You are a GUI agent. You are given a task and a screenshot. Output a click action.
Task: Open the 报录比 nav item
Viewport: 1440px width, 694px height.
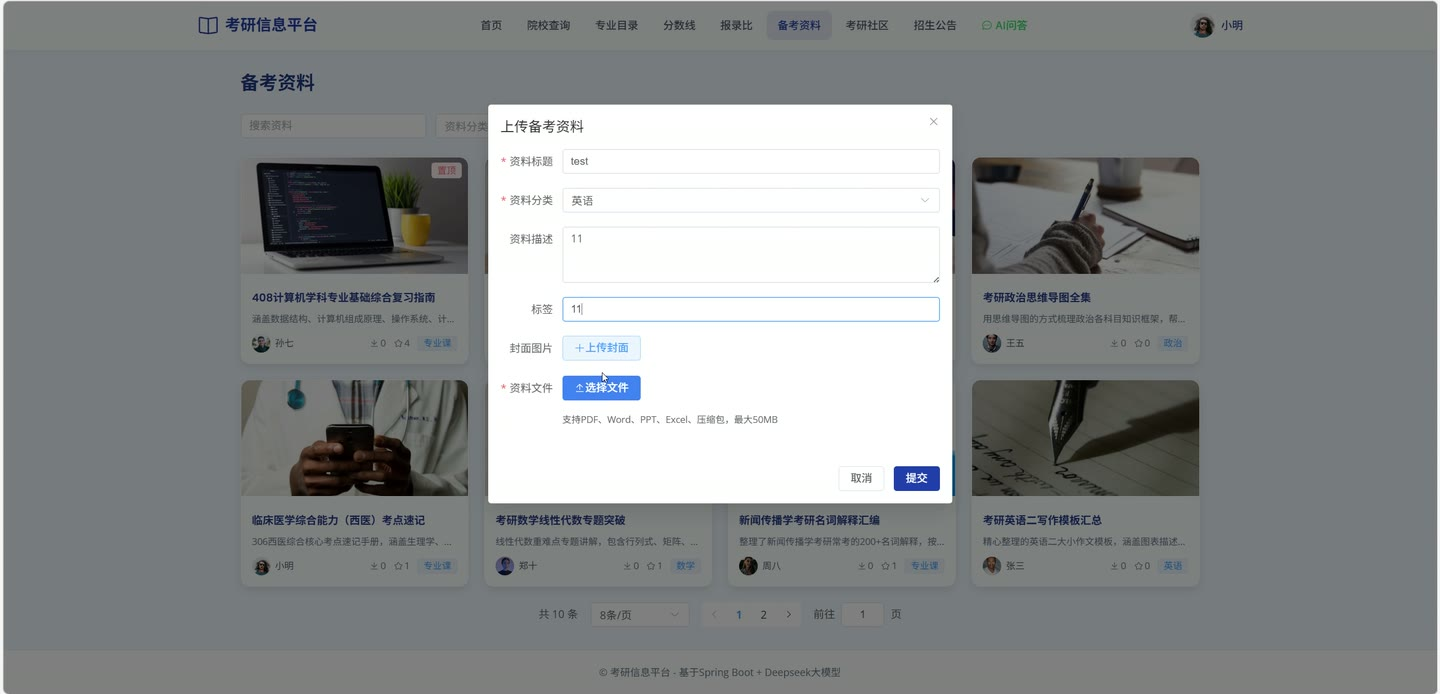pos(736,26)
